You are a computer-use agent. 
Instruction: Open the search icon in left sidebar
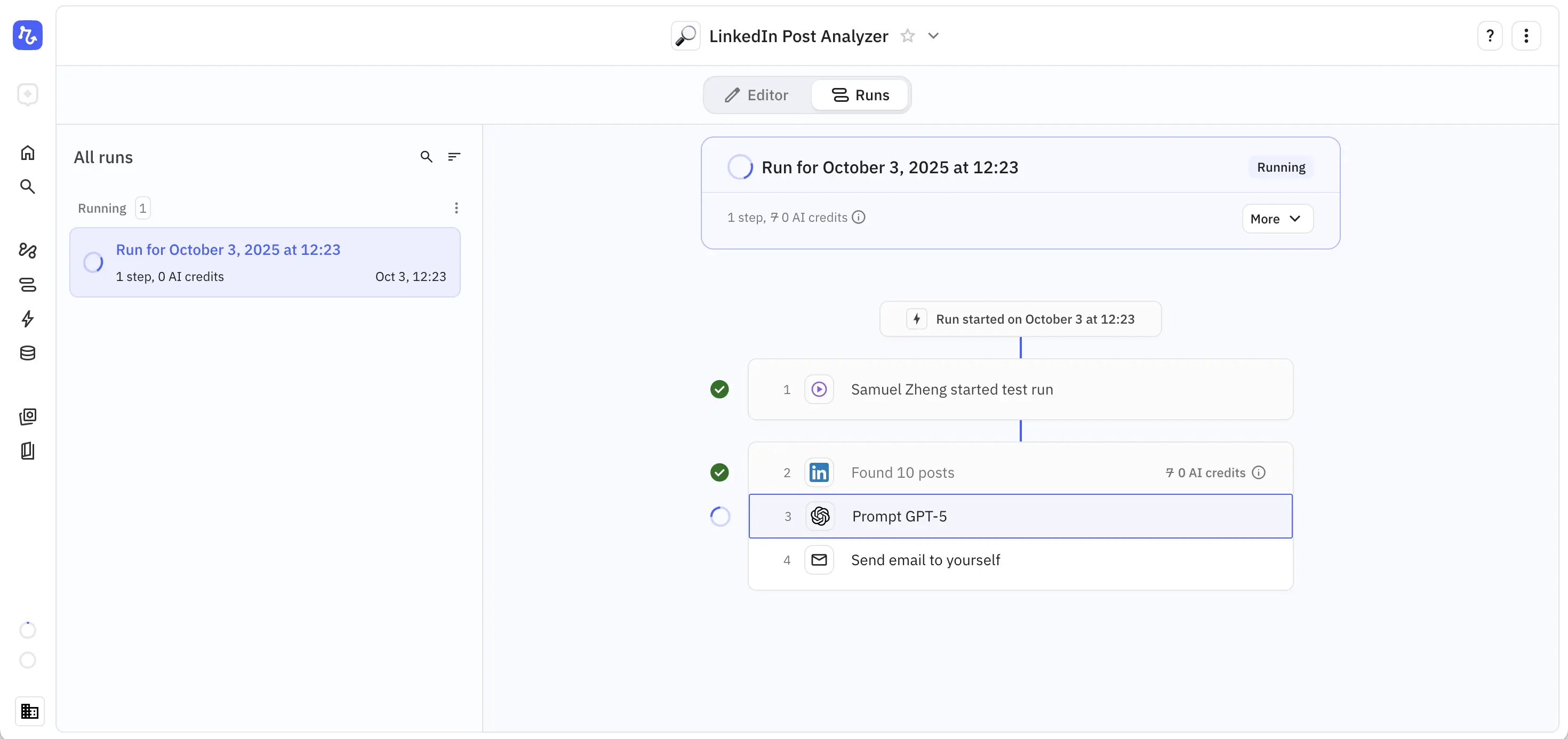(27, 186)
